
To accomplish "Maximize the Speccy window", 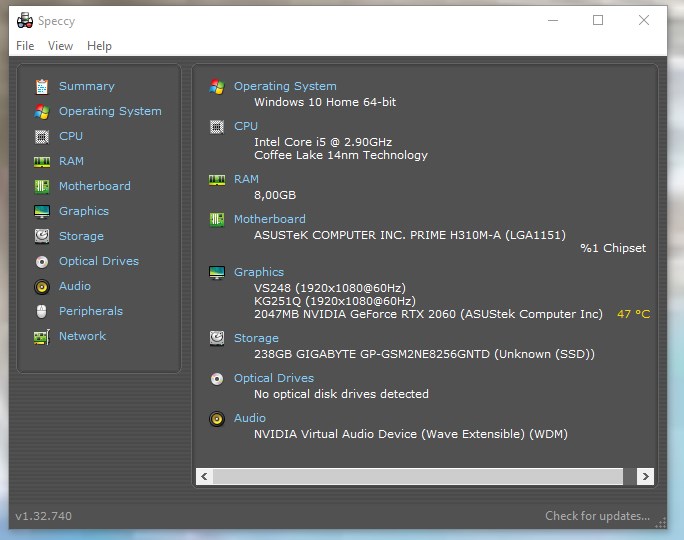I will pos(598,20).
